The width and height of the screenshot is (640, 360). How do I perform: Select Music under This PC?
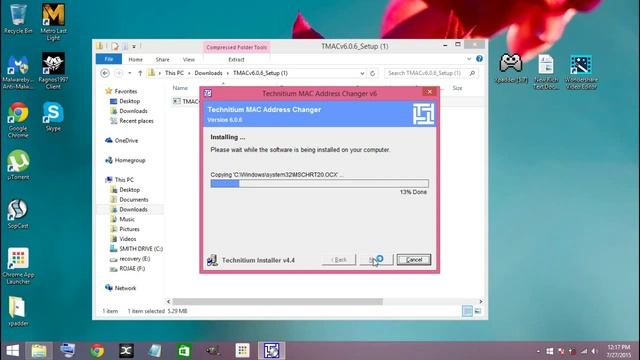pos(127,219)
